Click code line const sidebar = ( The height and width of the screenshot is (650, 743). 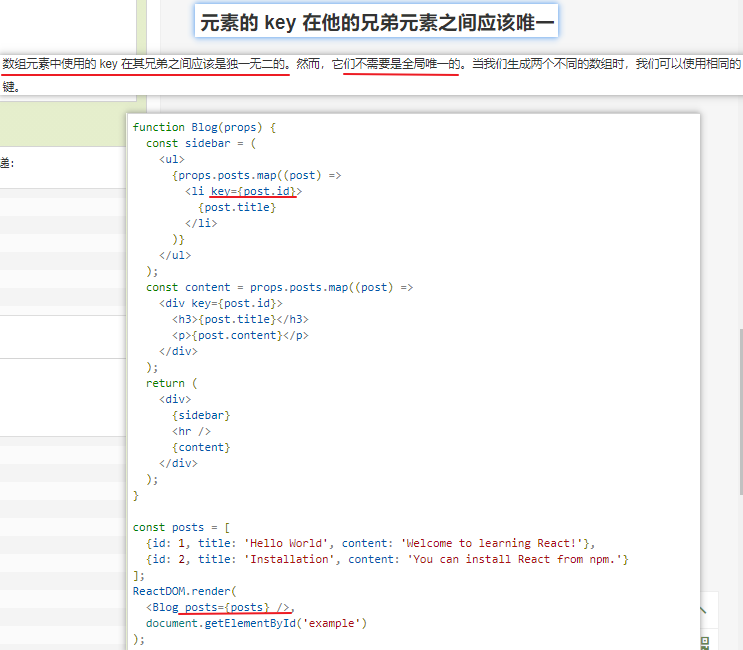coord(201,143)
